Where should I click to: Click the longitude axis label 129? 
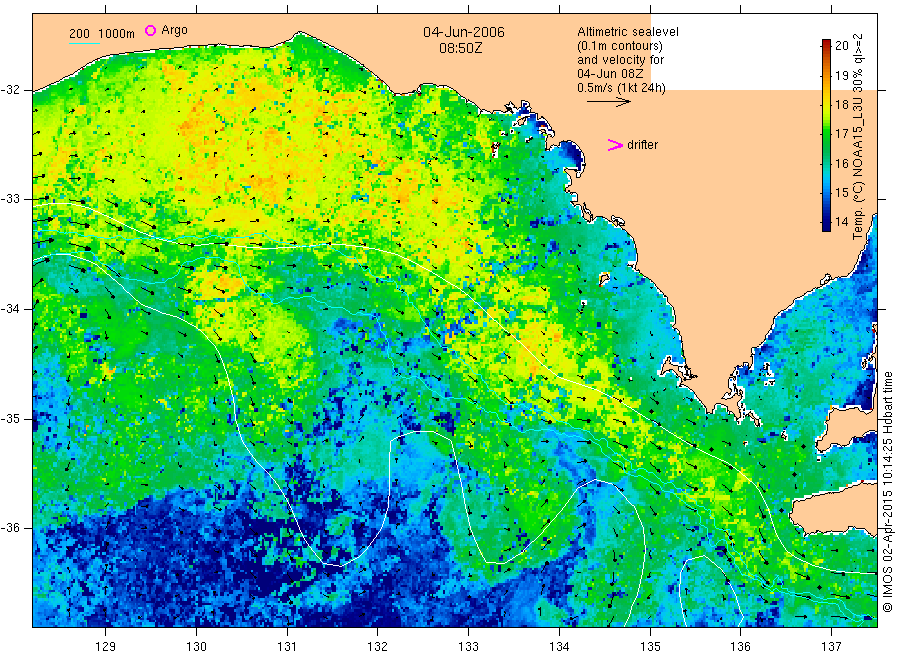(x=106, y=646)
